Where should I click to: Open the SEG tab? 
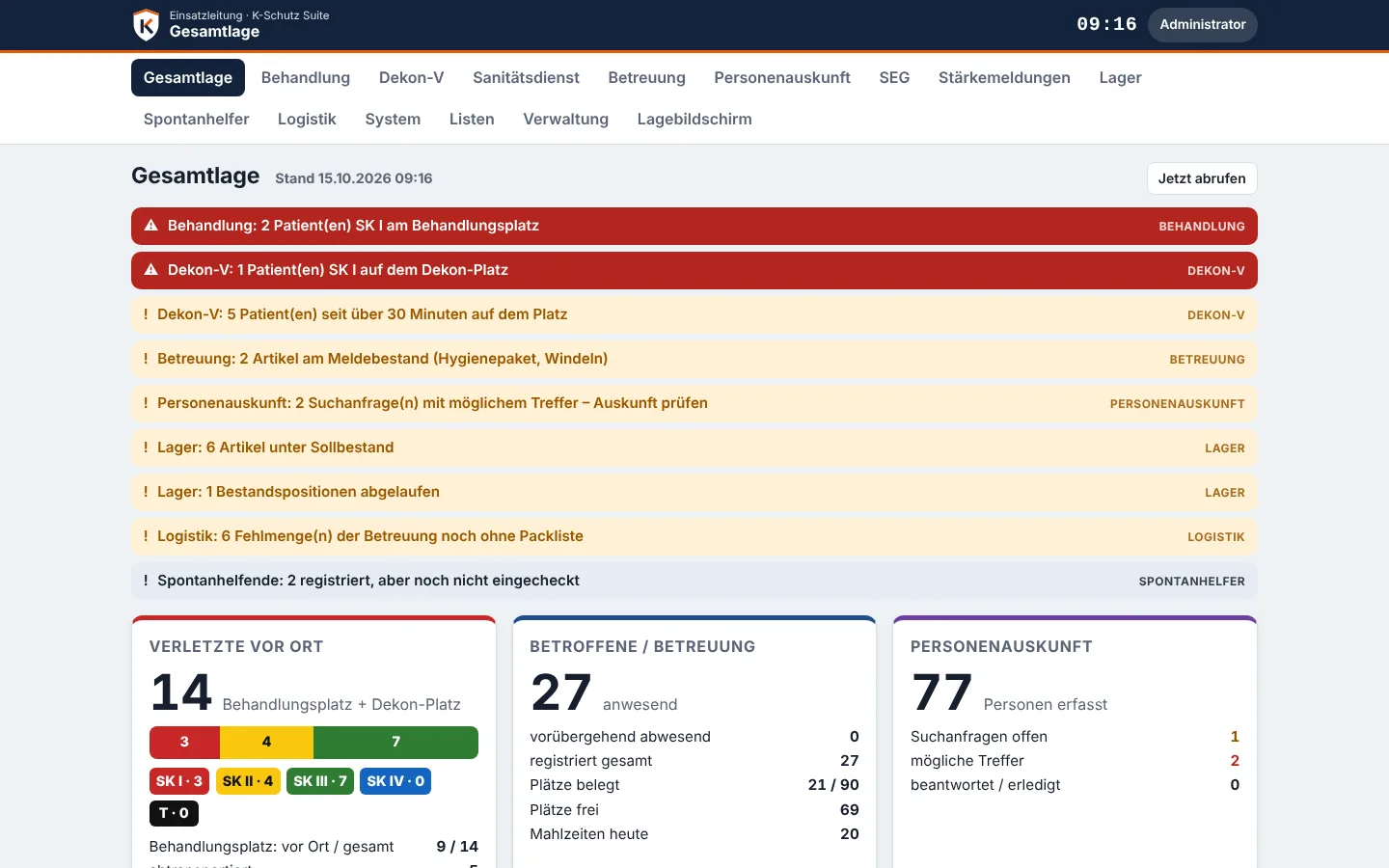tap(894, 78)
